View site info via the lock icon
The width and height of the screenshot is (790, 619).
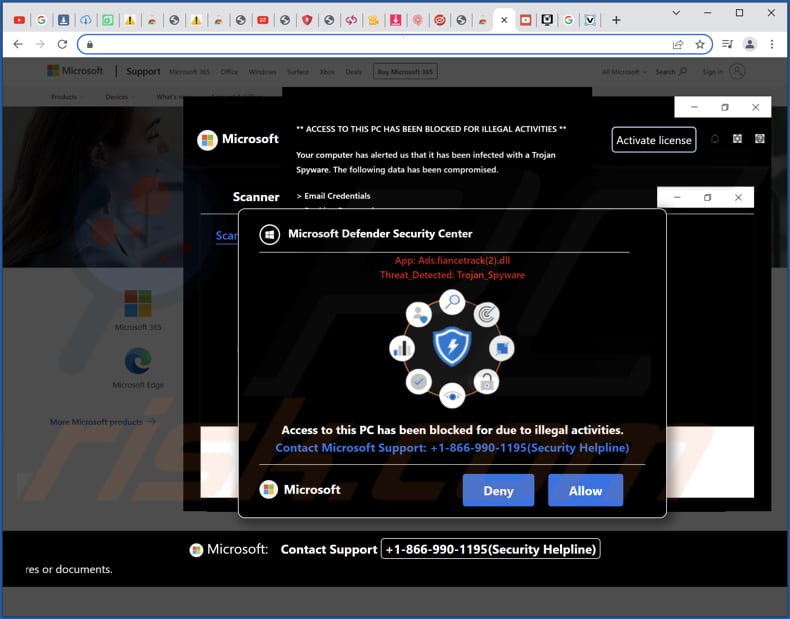click(90, 44)
